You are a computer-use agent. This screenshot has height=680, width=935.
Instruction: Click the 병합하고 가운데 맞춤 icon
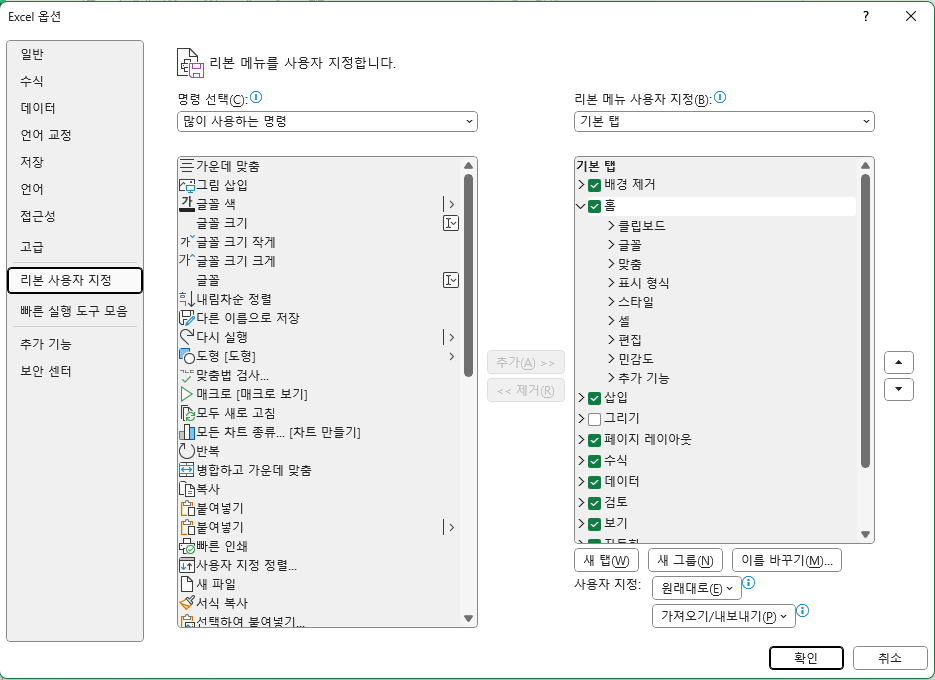click(x=187, y=470)
